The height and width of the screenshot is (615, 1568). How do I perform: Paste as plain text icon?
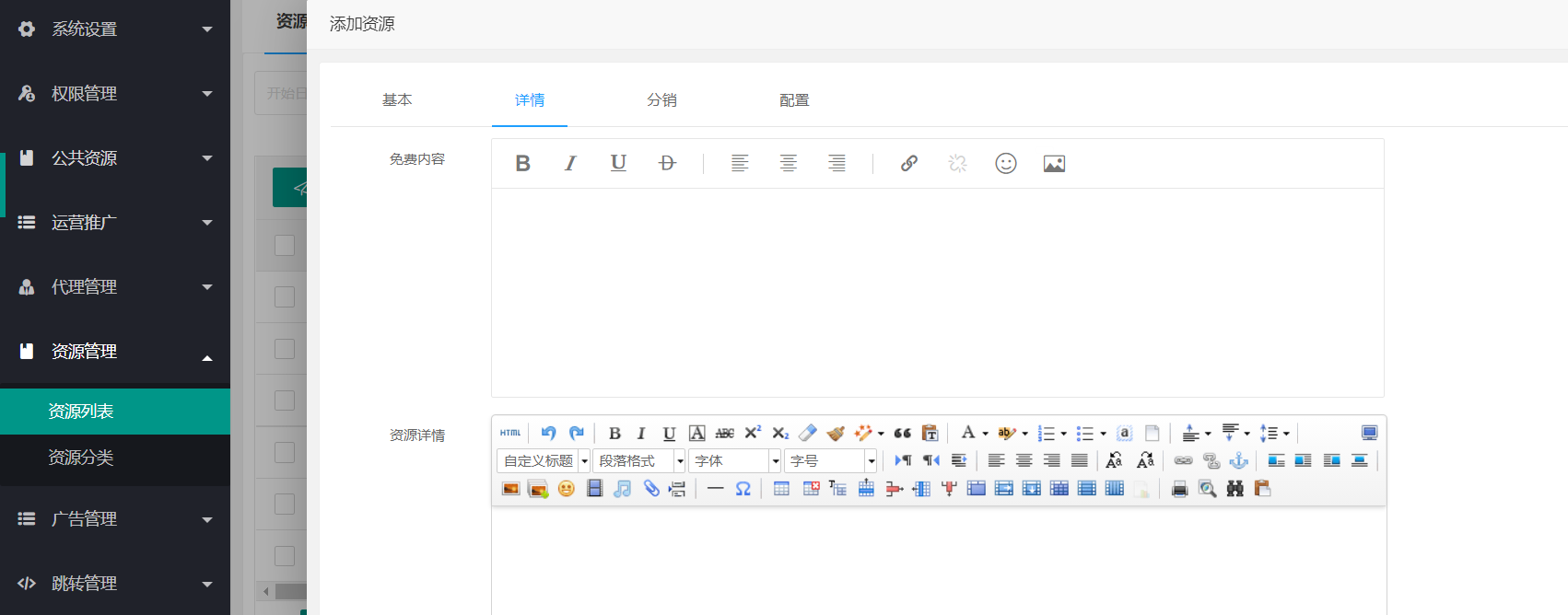point(930,433)
